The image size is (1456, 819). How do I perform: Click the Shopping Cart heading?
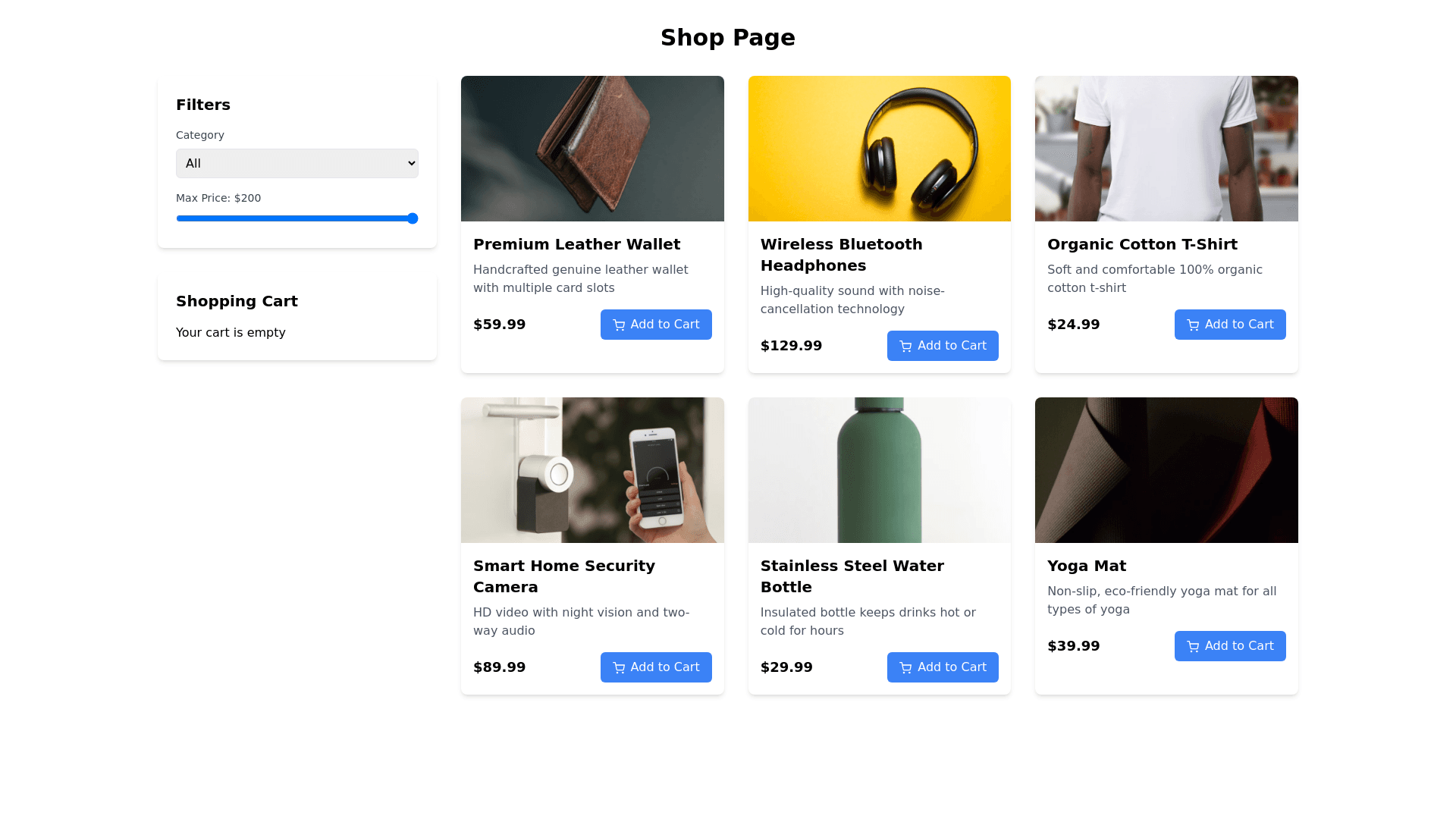coord(237,301)
